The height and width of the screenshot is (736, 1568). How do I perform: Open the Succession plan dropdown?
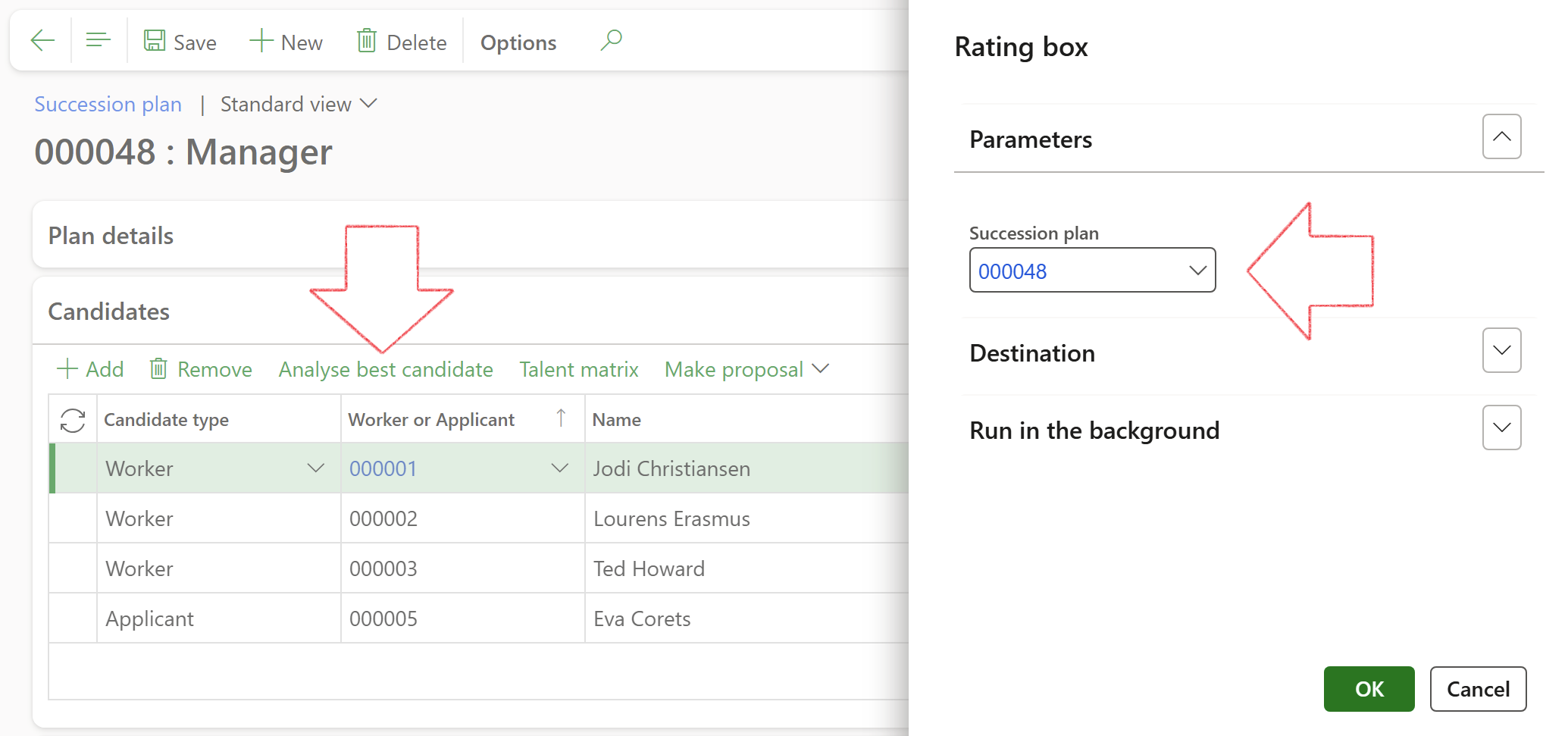coord(1197,271)
